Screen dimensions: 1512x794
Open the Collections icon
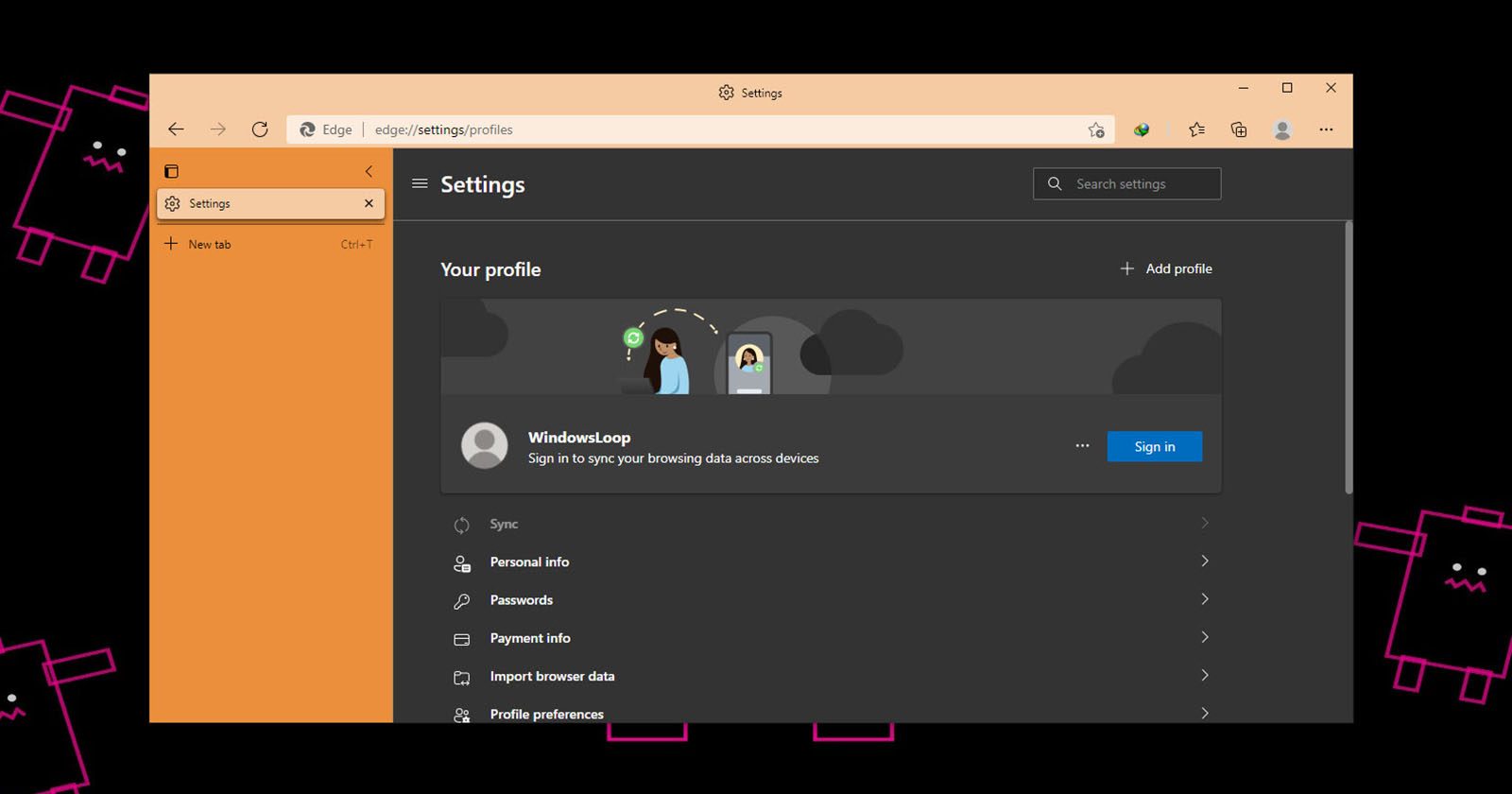click(x=1239, y=129)
